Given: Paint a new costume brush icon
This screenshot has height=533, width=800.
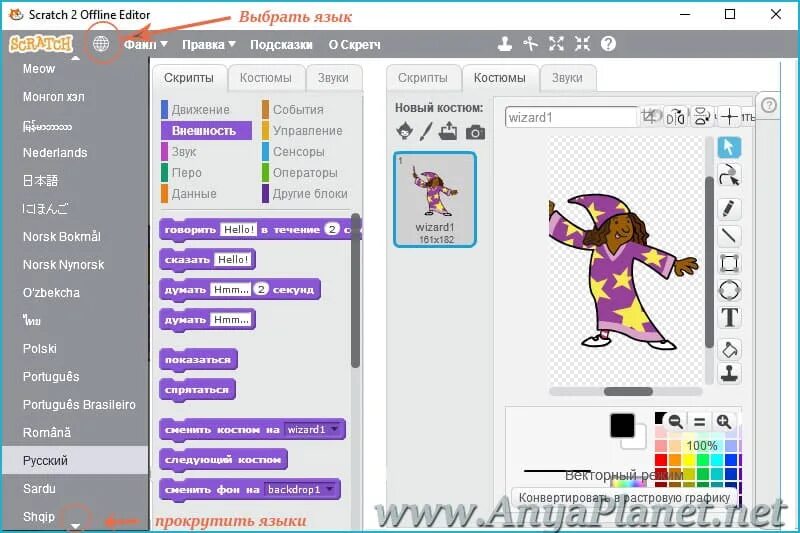Looking at the screenshot, I should pos(426,132).
